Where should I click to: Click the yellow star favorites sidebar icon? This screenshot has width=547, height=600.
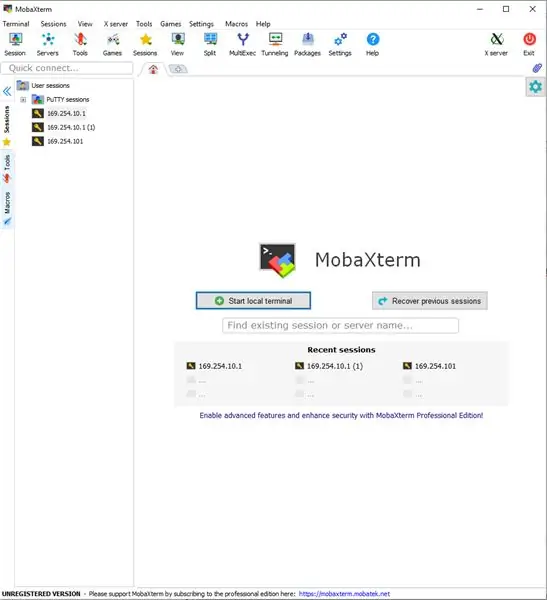[7, 142]
